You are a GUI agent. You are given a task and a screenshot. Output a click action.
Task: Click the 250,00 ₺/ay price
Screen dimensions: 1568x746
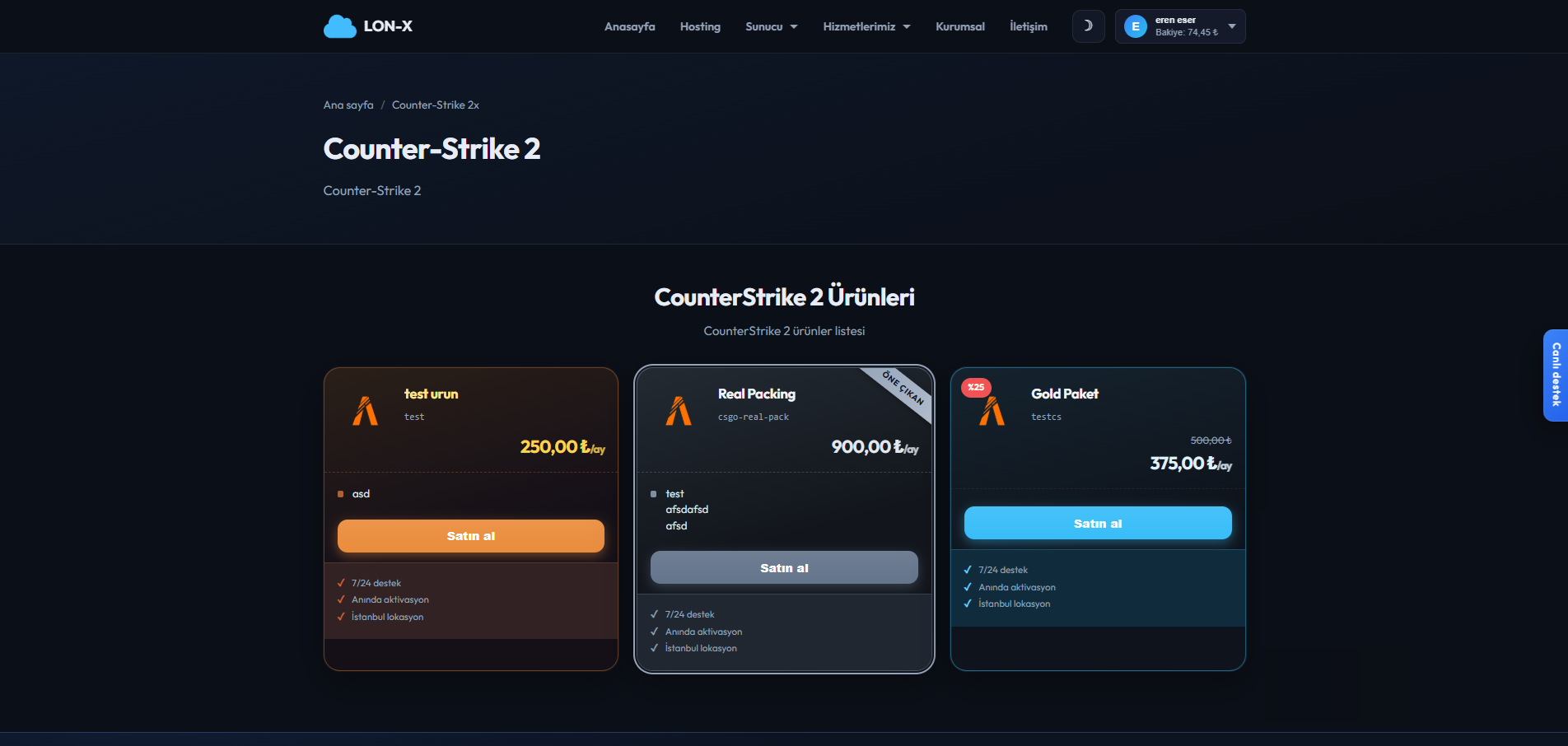point(562,447)
